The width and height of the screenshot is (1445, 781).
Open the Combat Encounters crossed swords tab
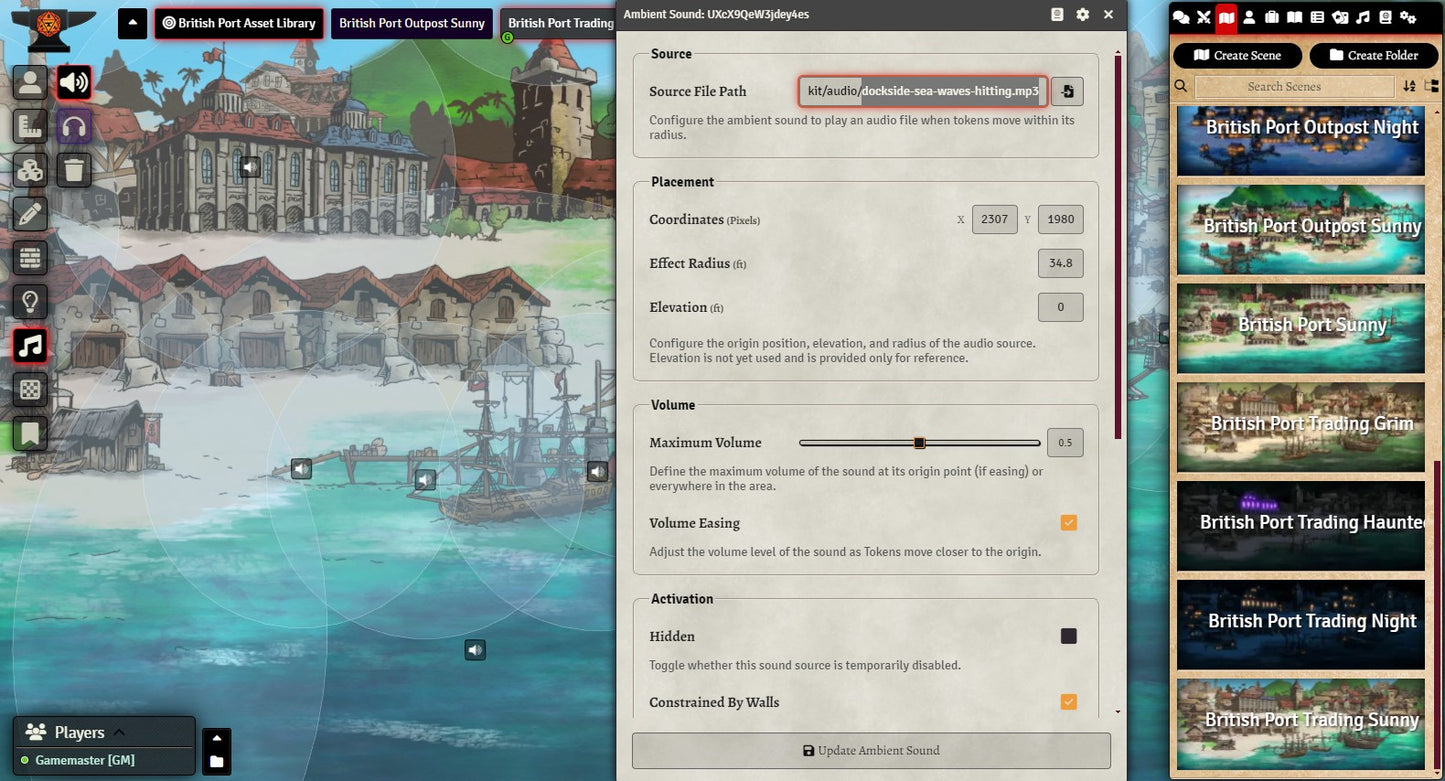1204,17
